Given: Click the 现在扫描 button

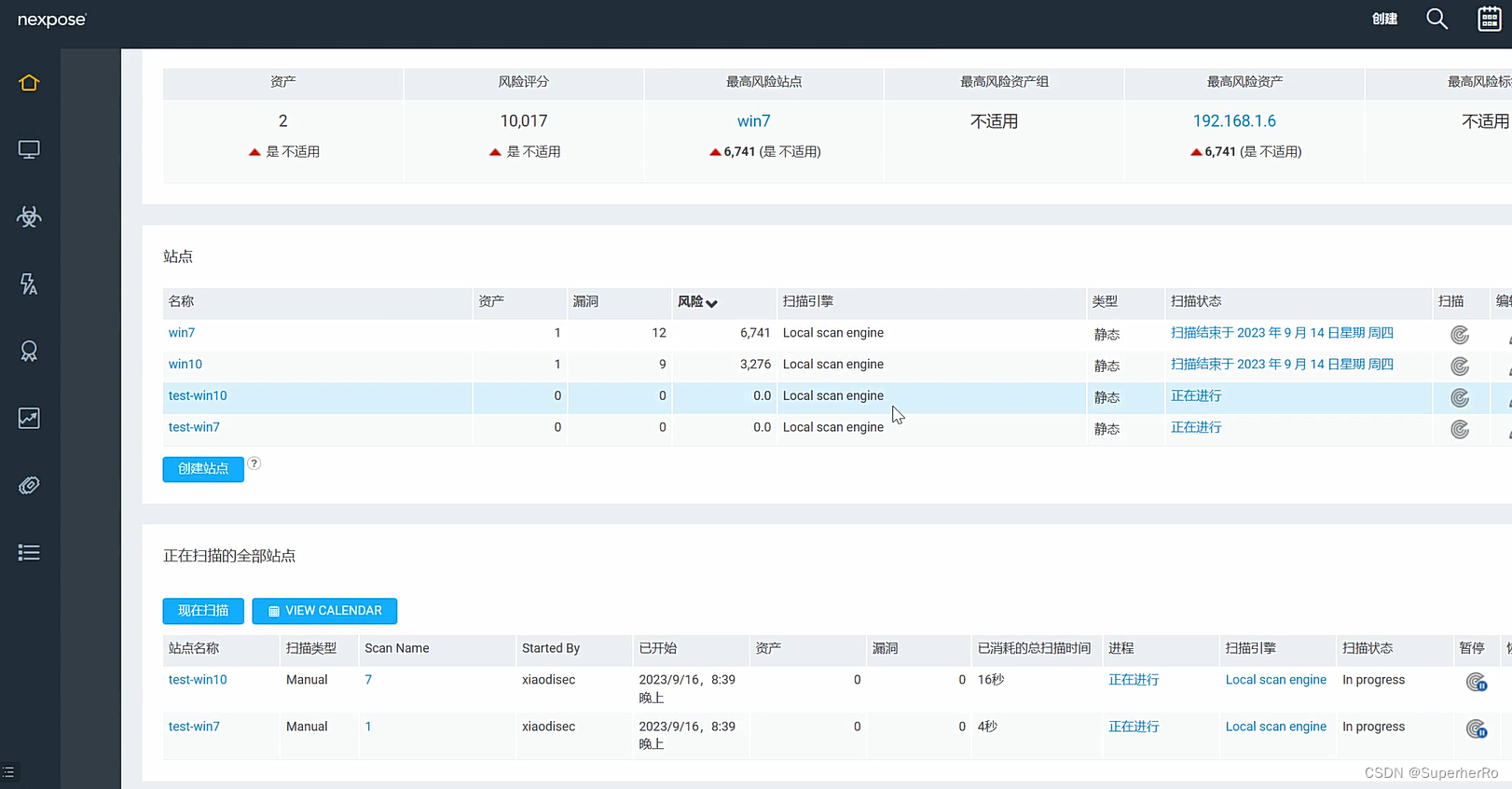Looking at the screenshot, I should tap(203, 611).
